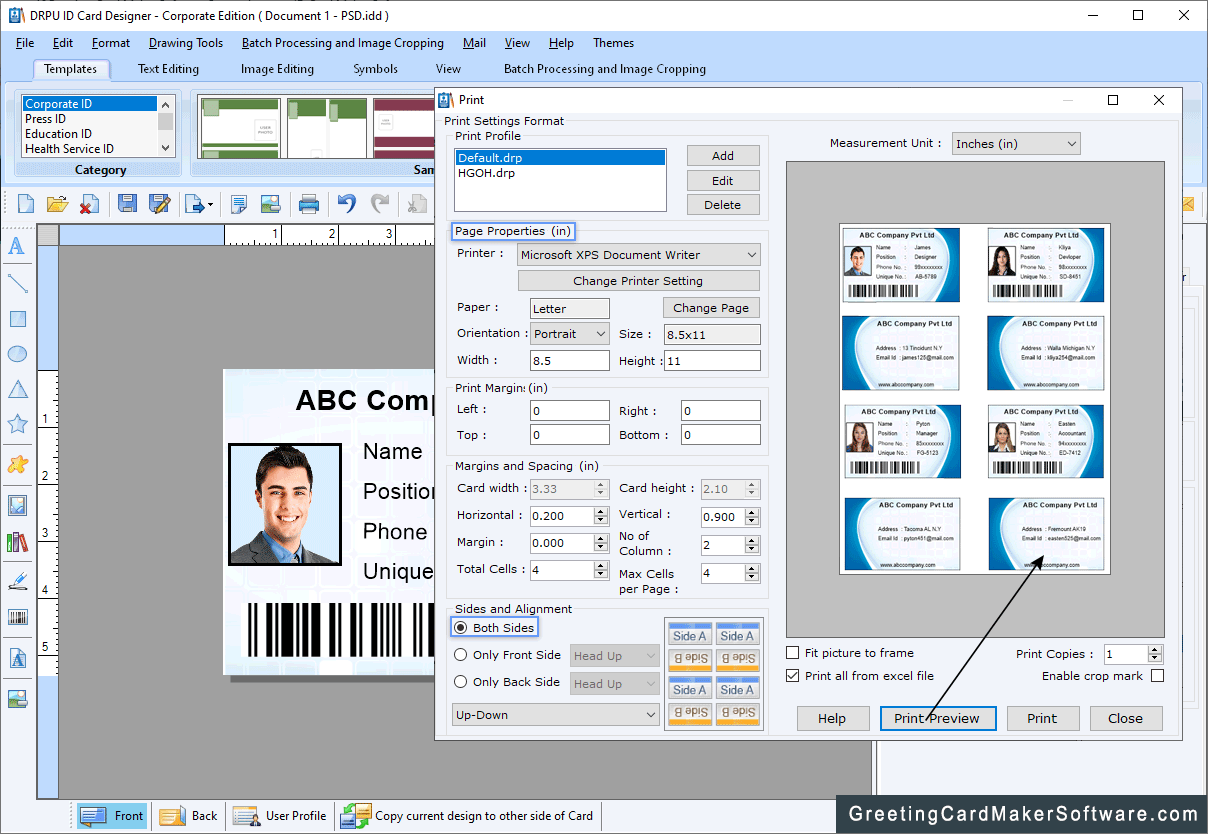Click the Left print margin field

pos(570,410)
